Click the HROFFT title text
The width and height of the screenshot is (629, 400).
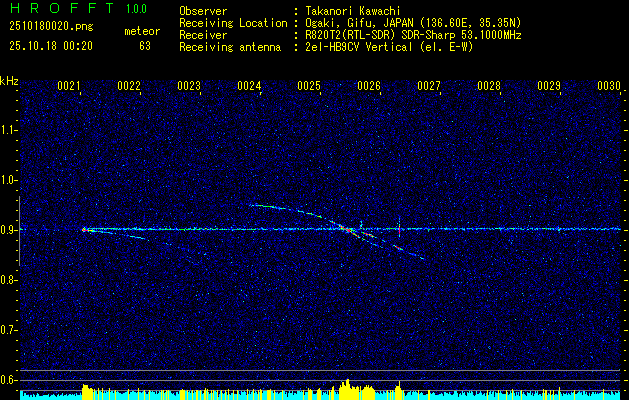(x=62, y=8)
